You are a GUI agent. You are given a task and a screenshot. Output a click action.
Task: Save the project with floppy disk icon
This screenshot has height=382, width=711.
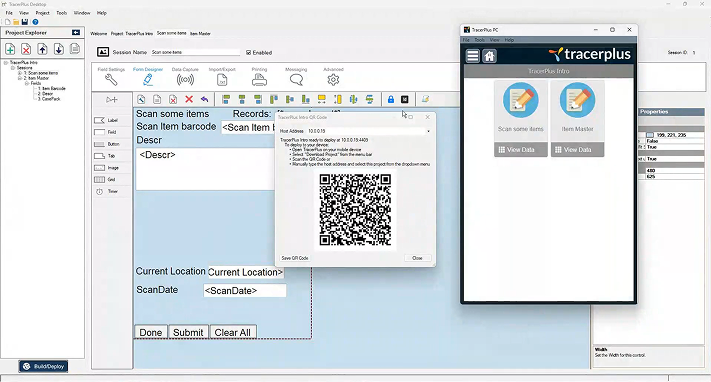pyautogui.click(x=25, y=22)
